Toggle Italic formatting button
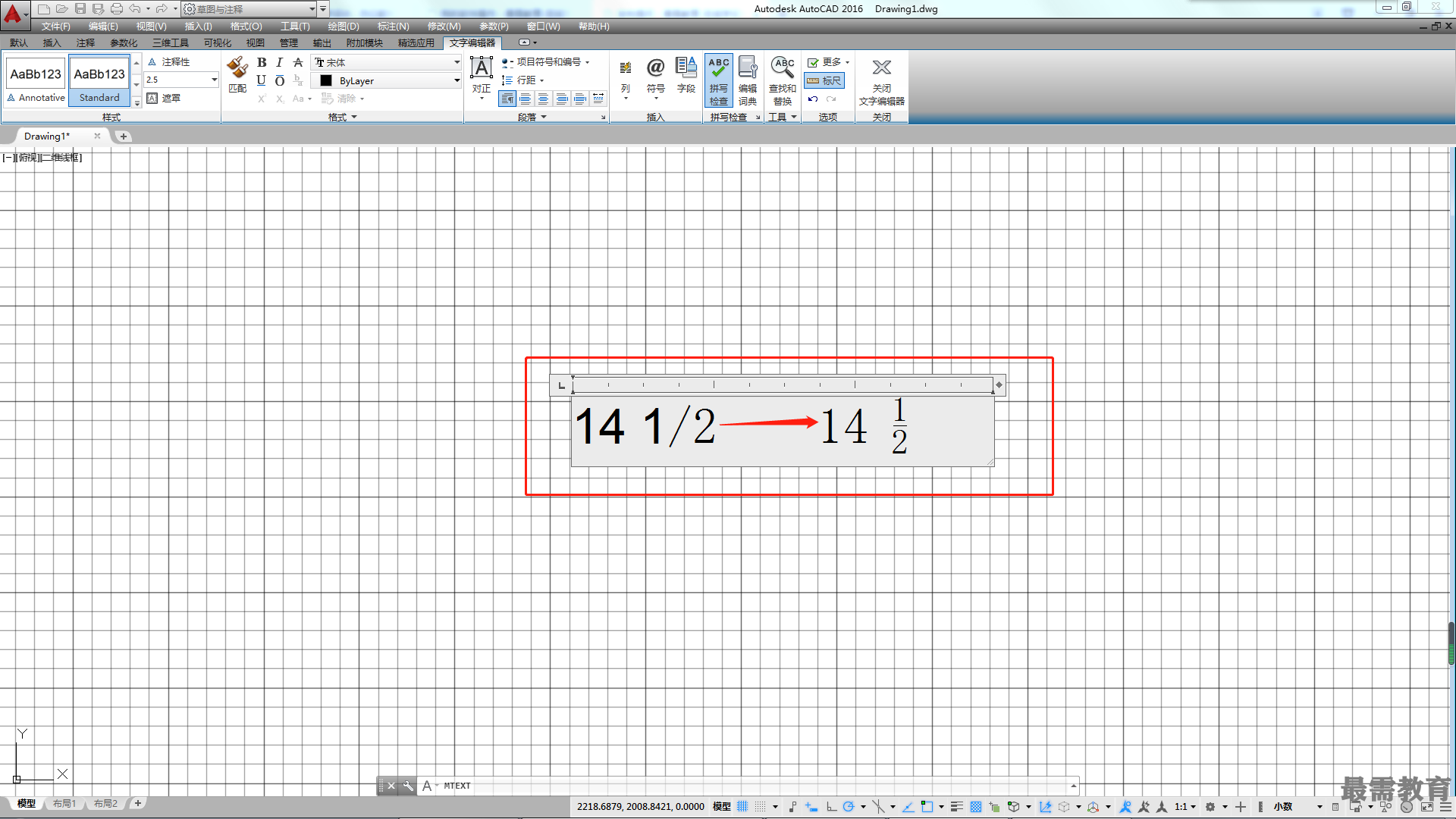This screenshot has height=819, width=1456. tap(280, 62)
